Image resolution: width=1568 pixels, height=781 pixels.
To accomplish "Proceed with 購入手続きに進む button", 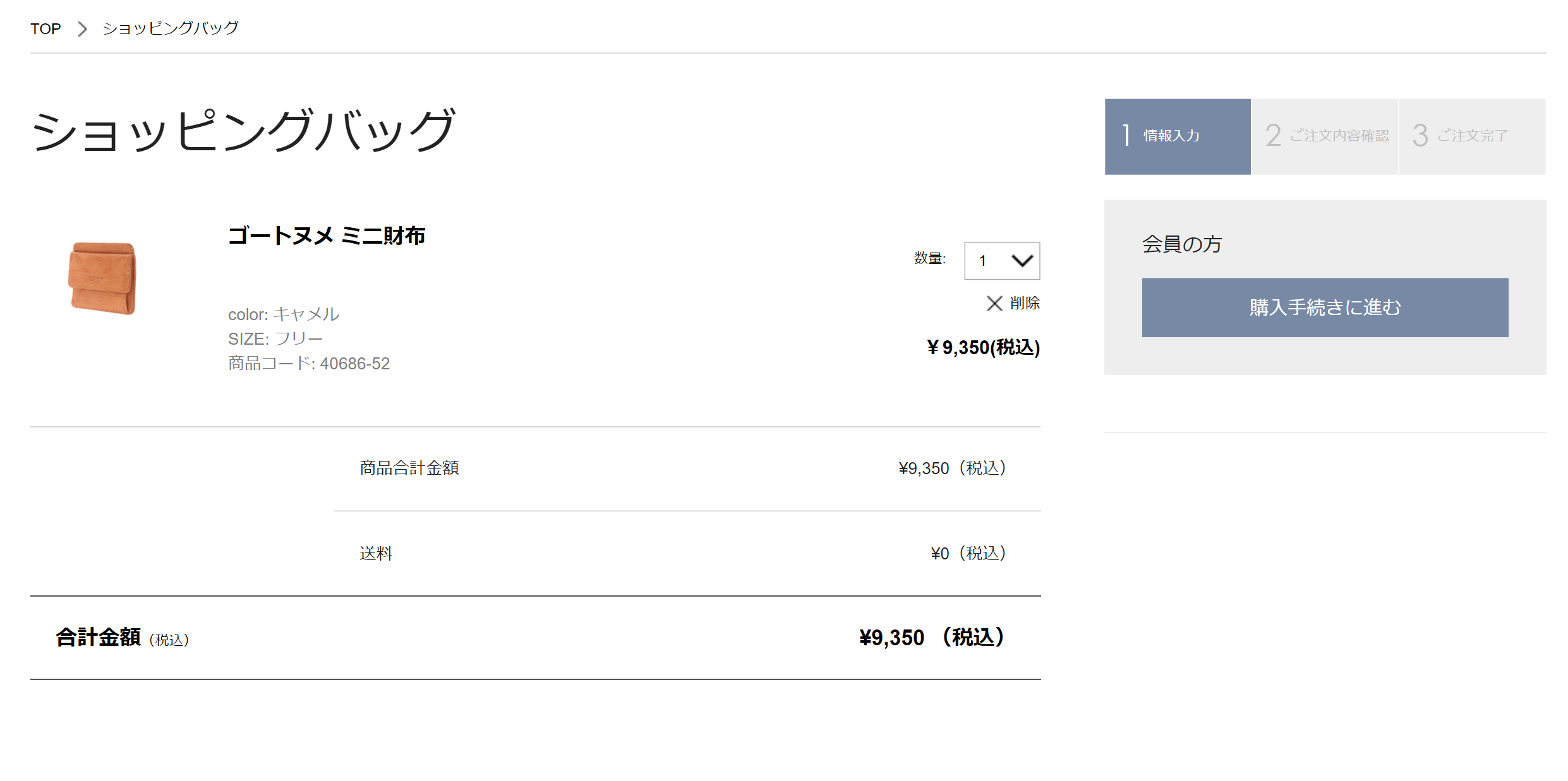I will coord(1325,307).
